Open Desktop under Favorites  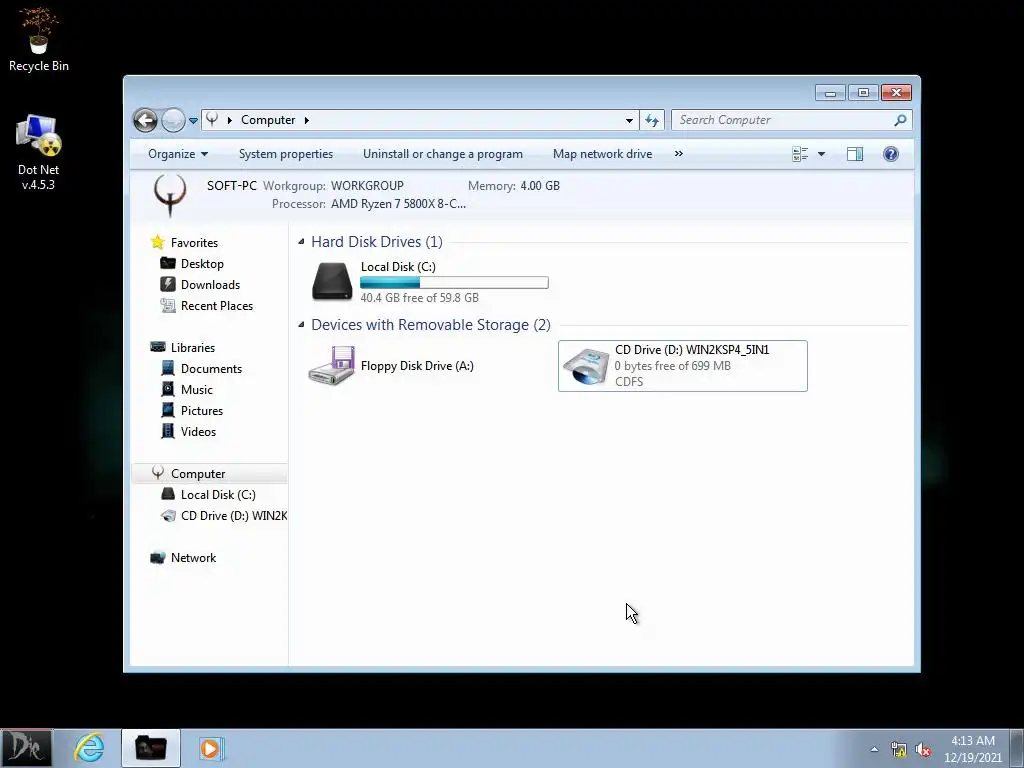pos(202,264)
